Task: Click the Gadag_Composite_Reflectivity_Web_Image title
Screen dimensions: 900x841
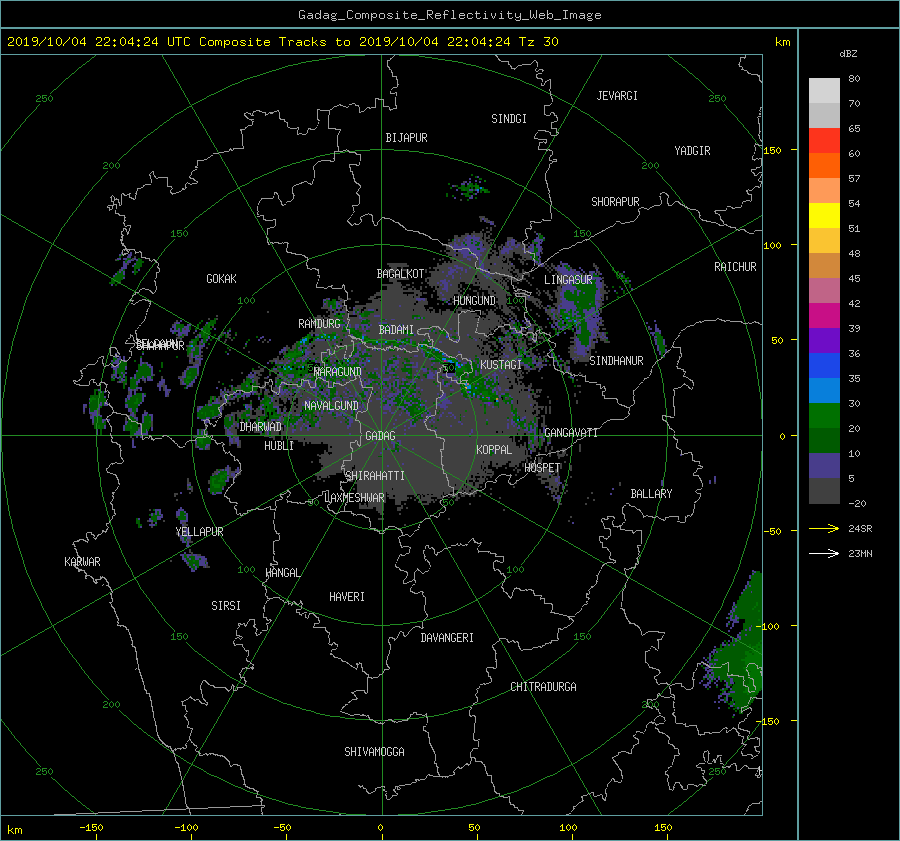Action: click(x=449, y=15)
